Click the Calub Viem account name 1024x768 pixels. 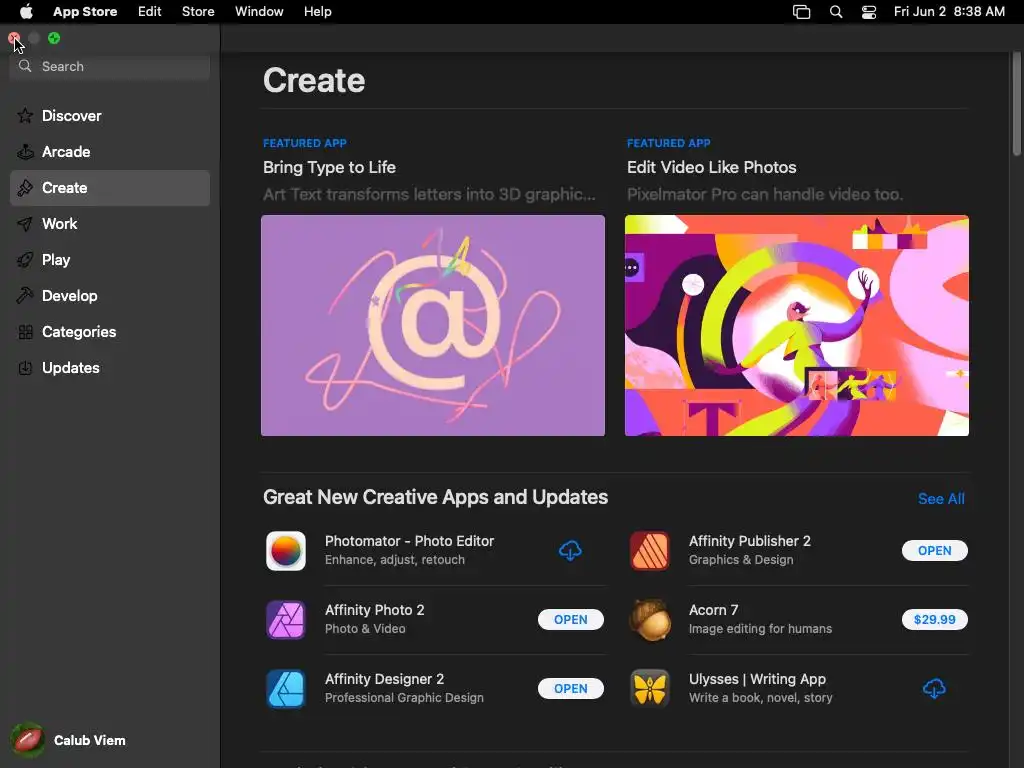click(x=89, y=740)
